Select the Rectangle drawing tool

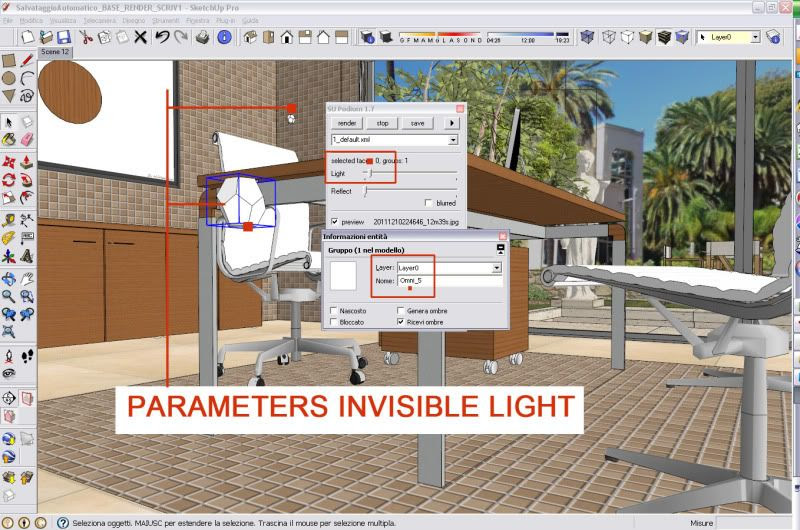pyautogui.click(x=9, y=61)
